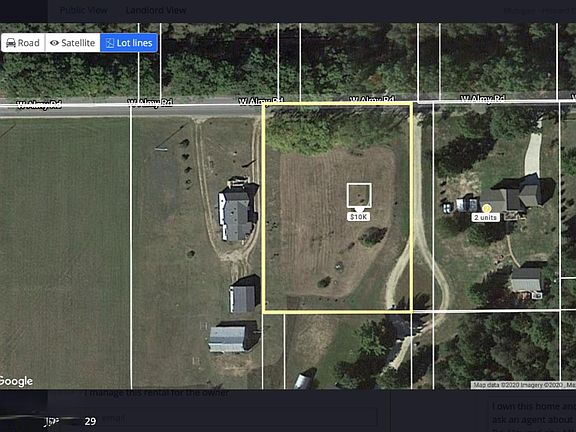Click the faded link in the top right
This screenshot has width=576, height=432.
(x=539, y=11)
